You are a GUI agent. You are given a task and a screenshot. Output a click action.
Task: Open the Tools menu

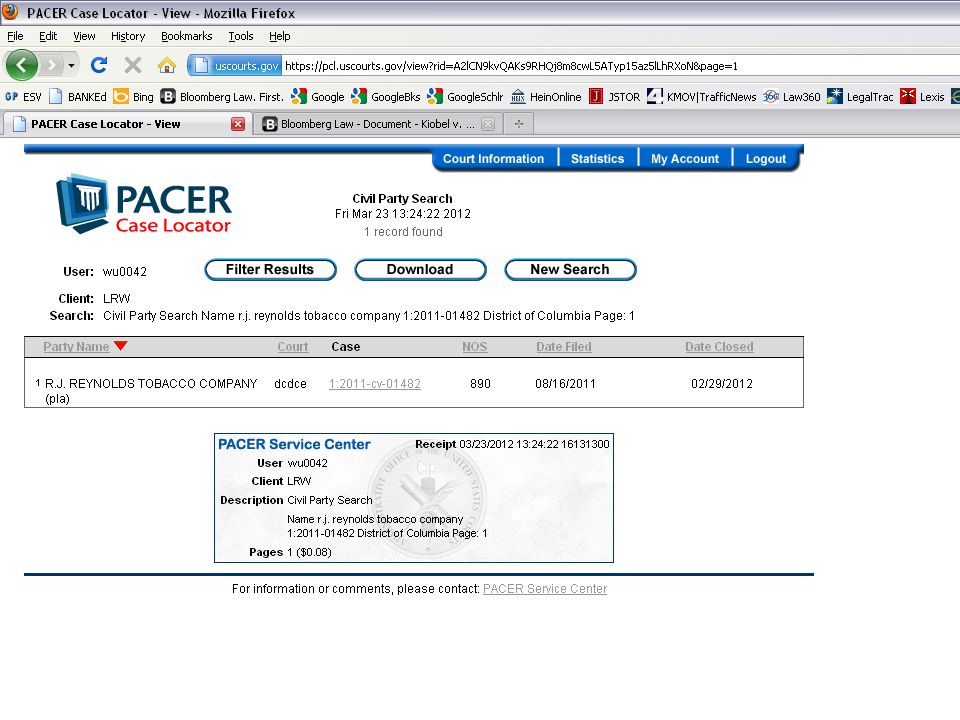(x=241, y=36)
